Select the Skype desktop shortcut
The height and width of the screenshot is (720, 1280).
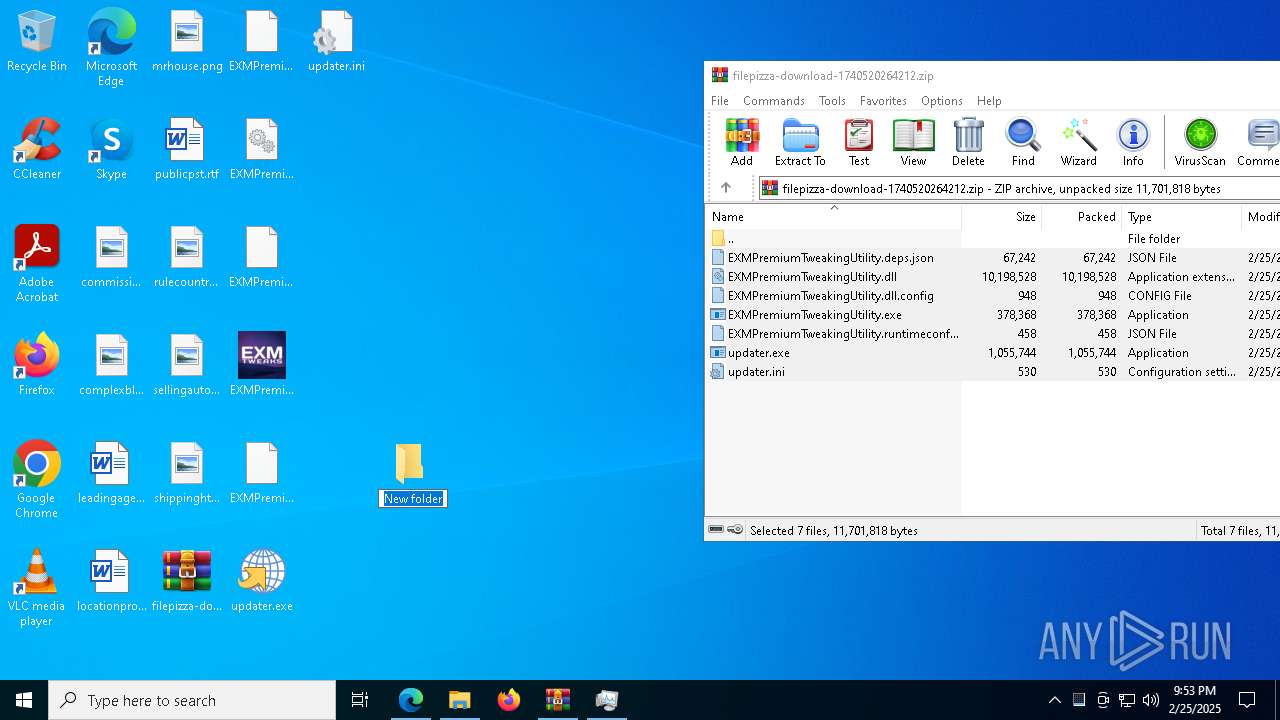click(x=111, y=150)
